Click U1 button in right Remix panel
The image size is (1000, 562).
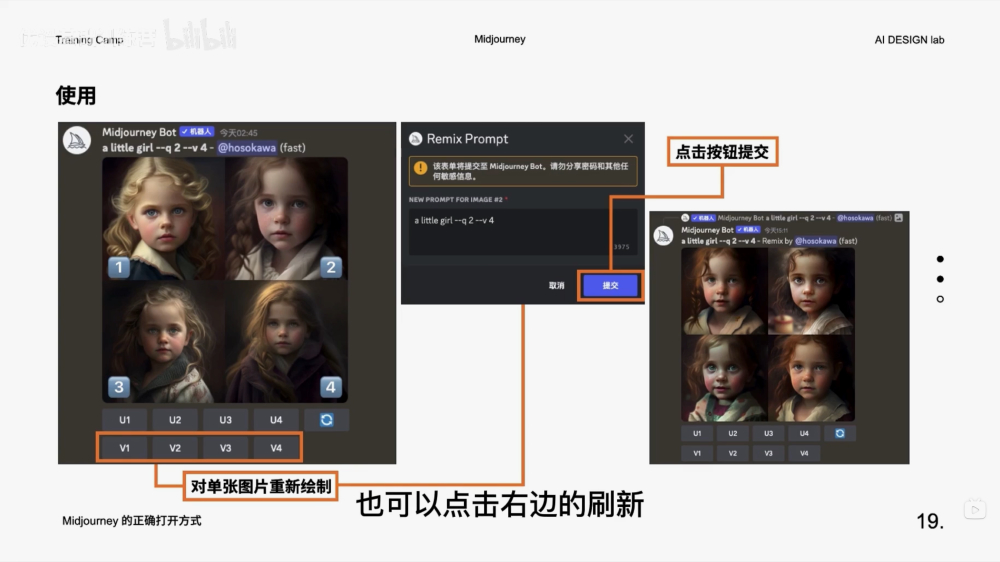[x=697, y=433]
